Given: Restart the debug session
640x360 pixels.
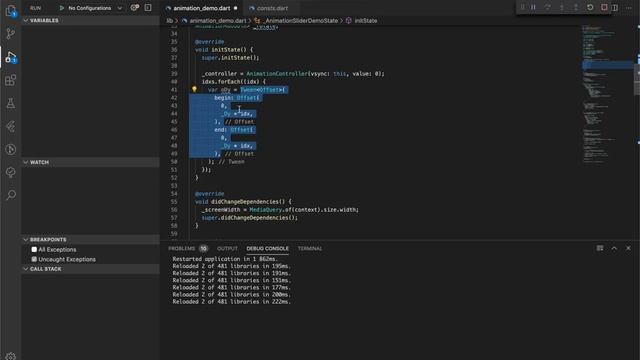Looking at the screenshot, I should (x=590, y=7).
